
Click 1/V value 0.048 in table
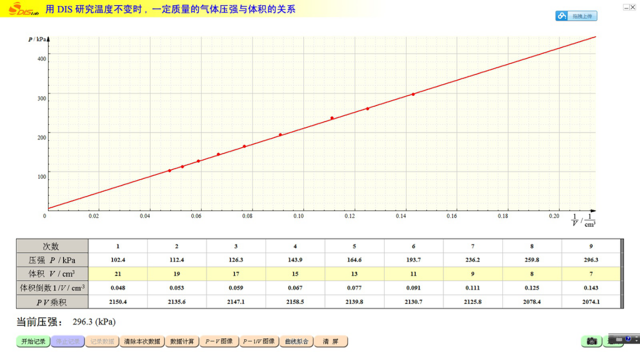118,288
